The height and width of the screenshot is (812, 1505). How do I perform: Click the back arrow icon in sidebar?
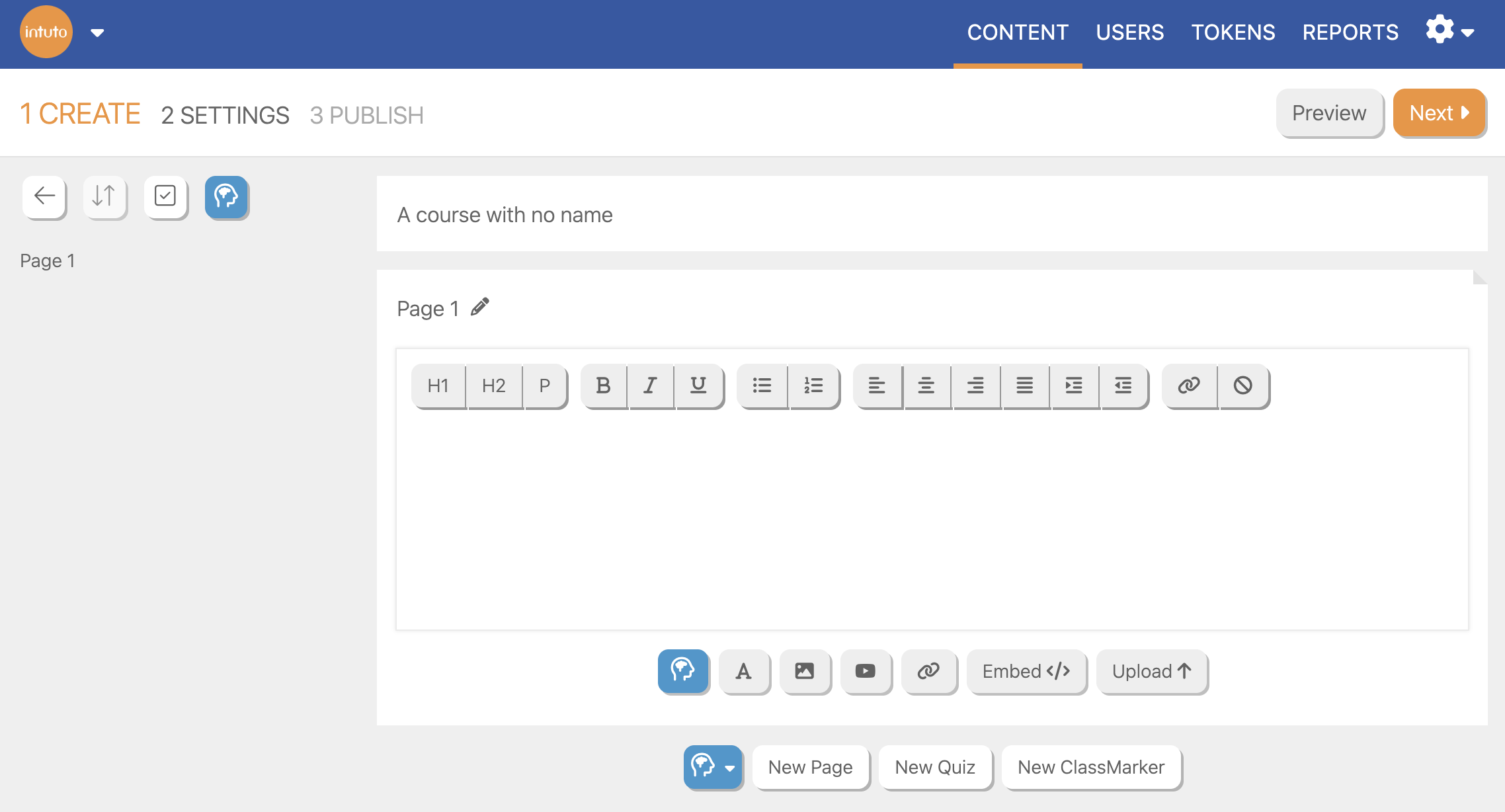(44, 196)
